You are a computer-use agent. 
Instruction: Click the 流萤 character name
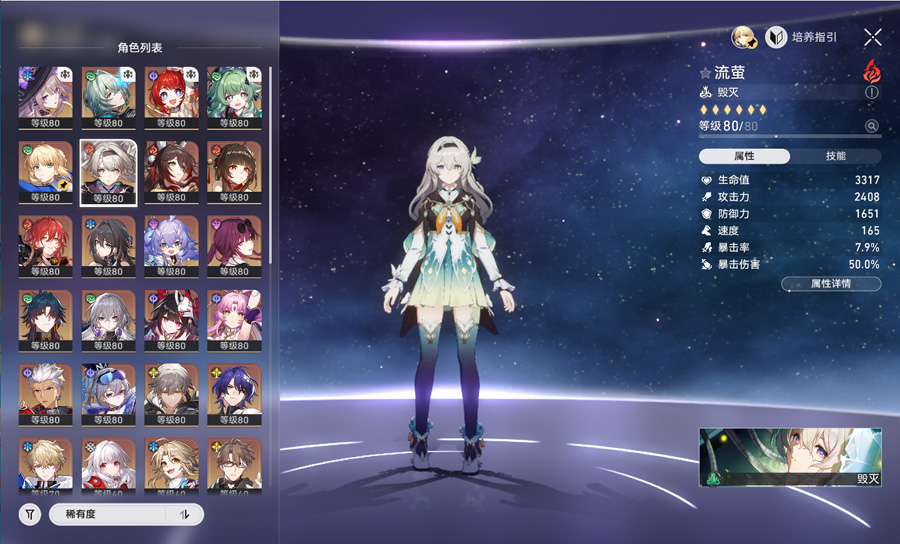point(730,72)
